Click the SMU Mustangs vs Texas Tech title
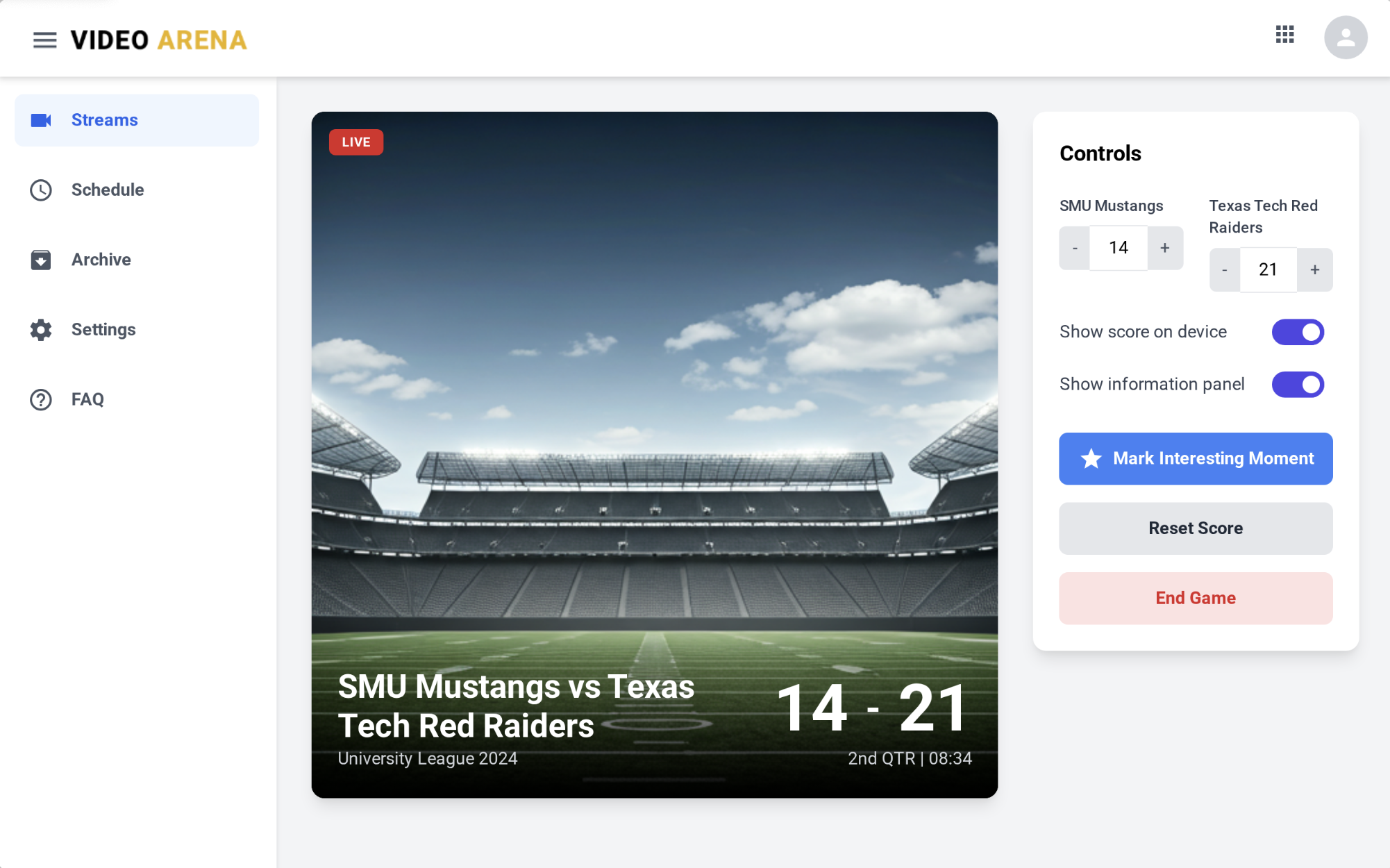 coord(516,706)
